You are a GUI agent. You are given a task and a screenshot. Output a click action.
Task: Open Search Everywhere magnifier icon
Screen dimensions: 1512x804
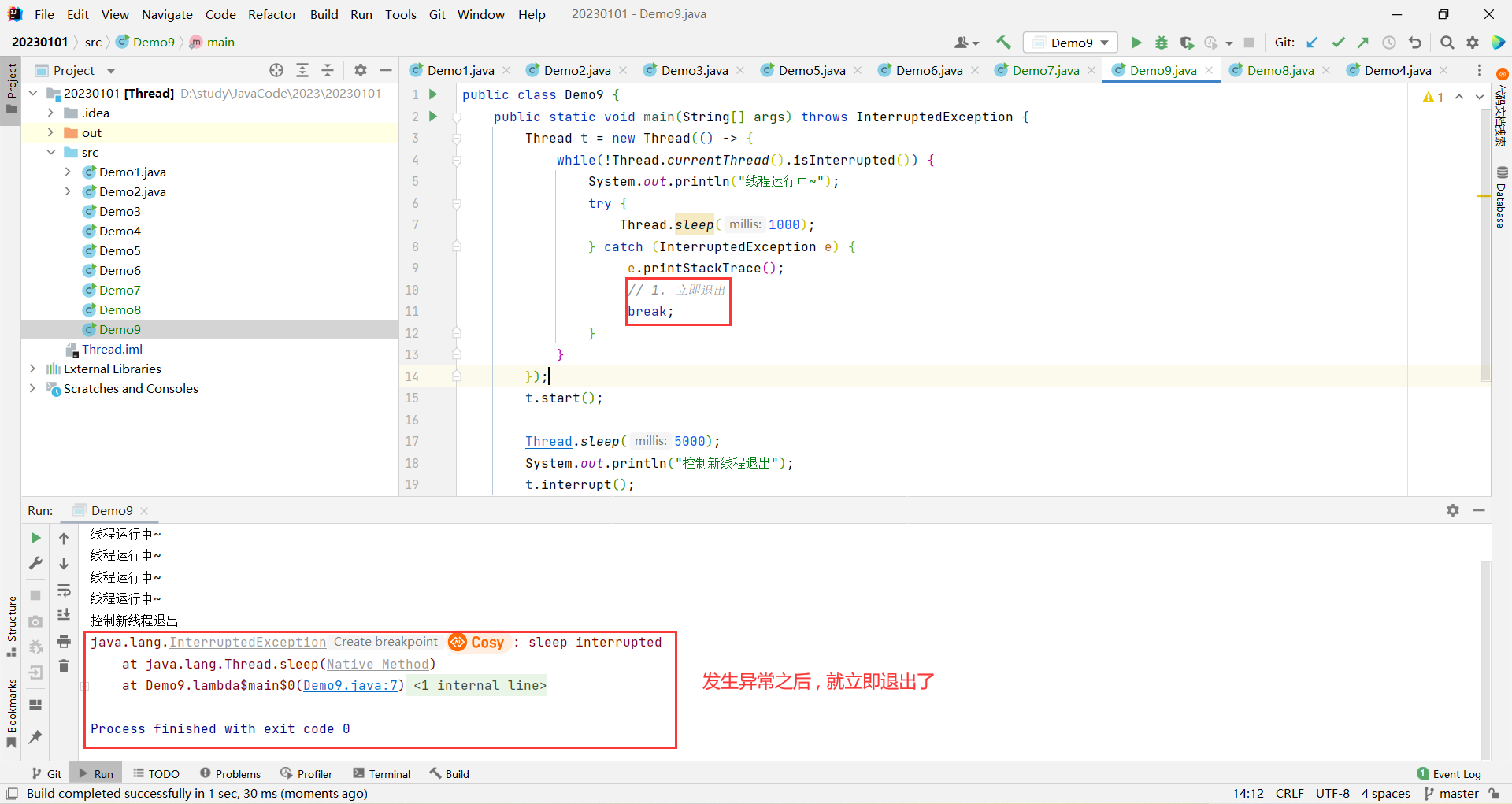[1447, 43]
